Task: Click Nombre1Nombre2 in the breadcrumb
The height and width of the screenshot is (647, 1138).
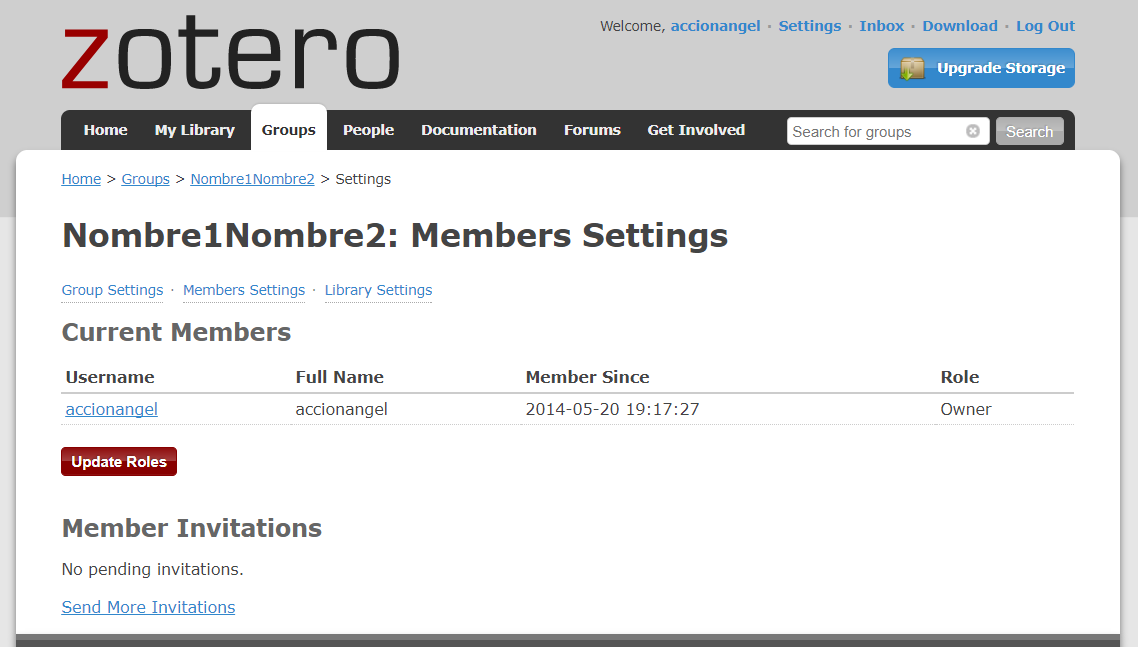Action: click(x=252, y=179)
